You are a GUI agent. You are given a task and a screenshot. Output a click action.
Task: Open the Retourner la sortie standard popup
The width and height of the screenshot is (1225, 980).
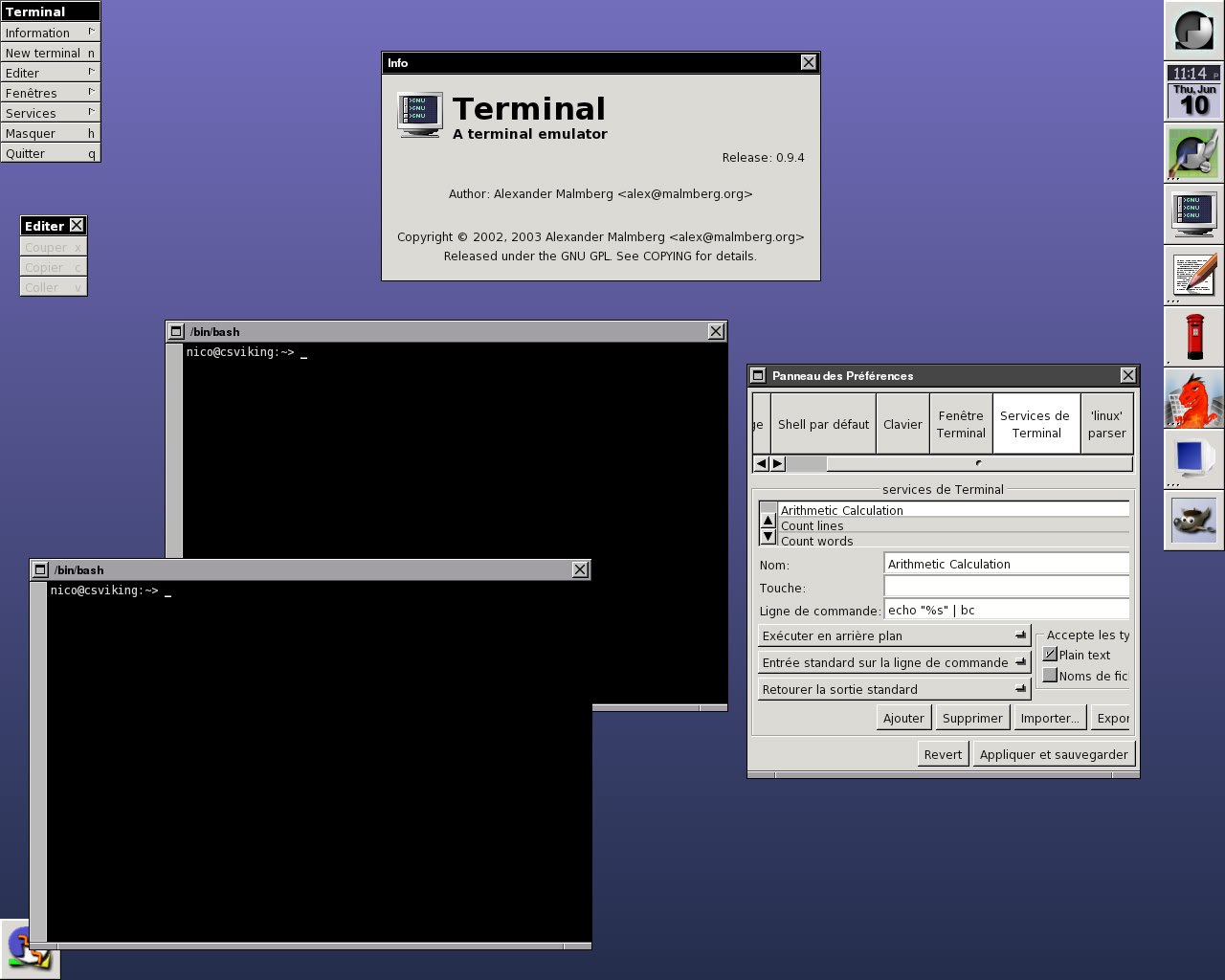pyautogui.click(x=894, y=689)
